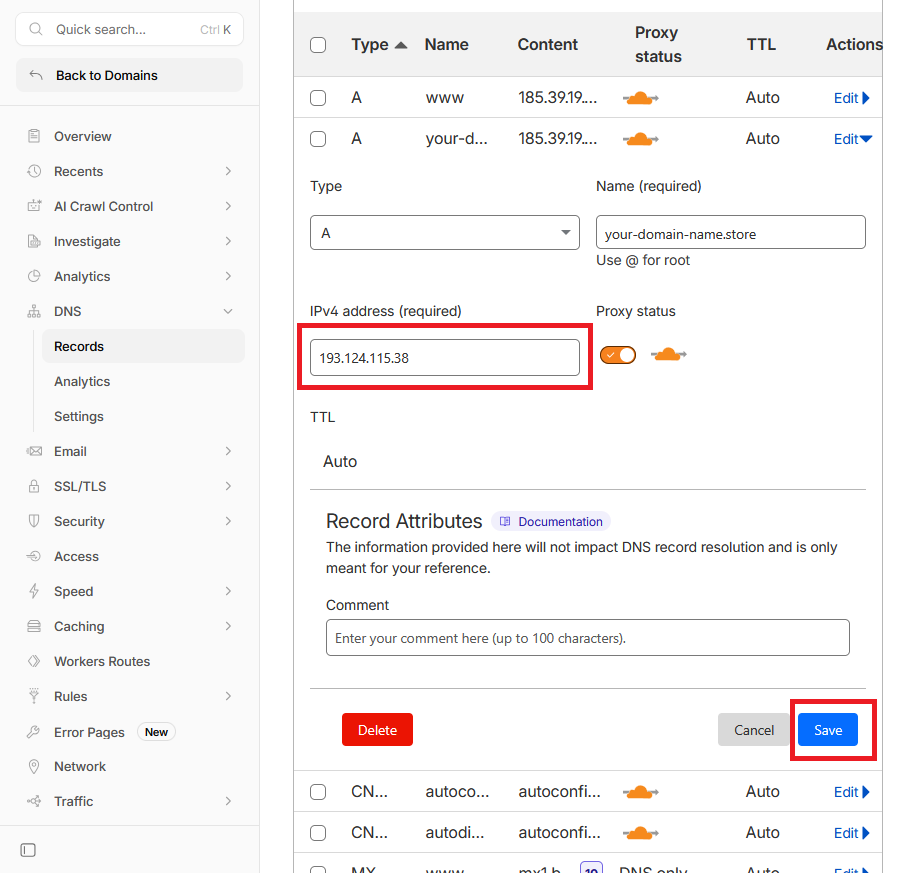
Task: Click the proxy cloud in autoconfig row
Action: click(640, 792)
